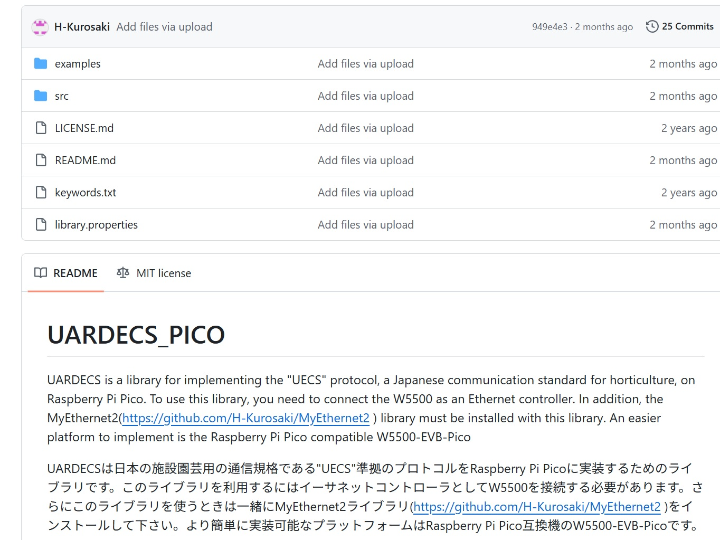Click the LICENSE.md file icon
The height and width of the screenshot is (540, 720).
pos(41,128)
